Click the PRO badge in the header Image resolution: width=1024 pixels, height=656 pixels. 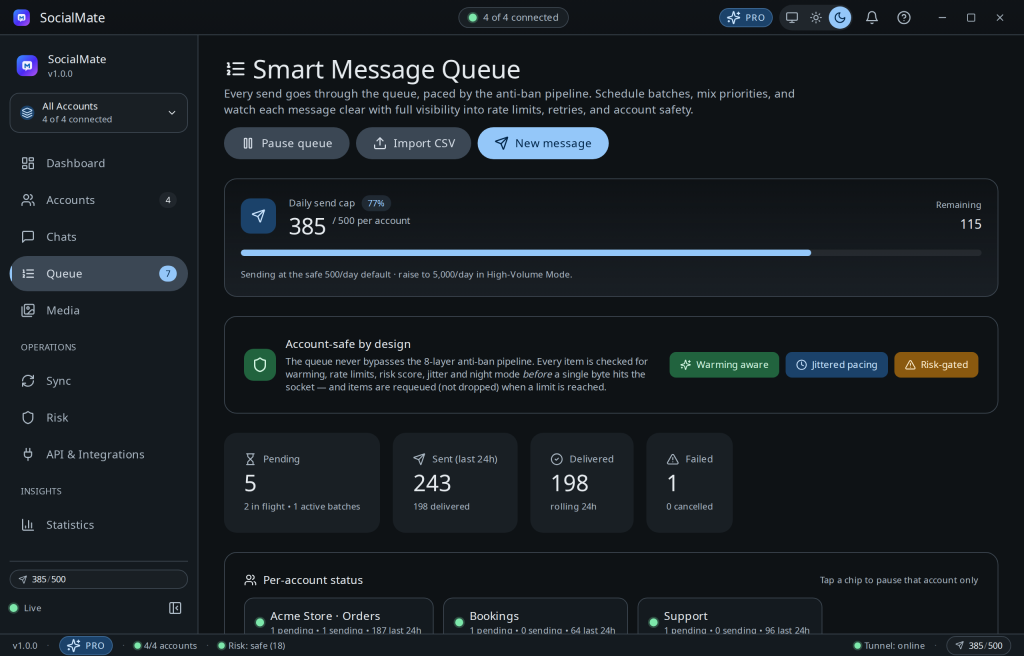click(746, 18)
